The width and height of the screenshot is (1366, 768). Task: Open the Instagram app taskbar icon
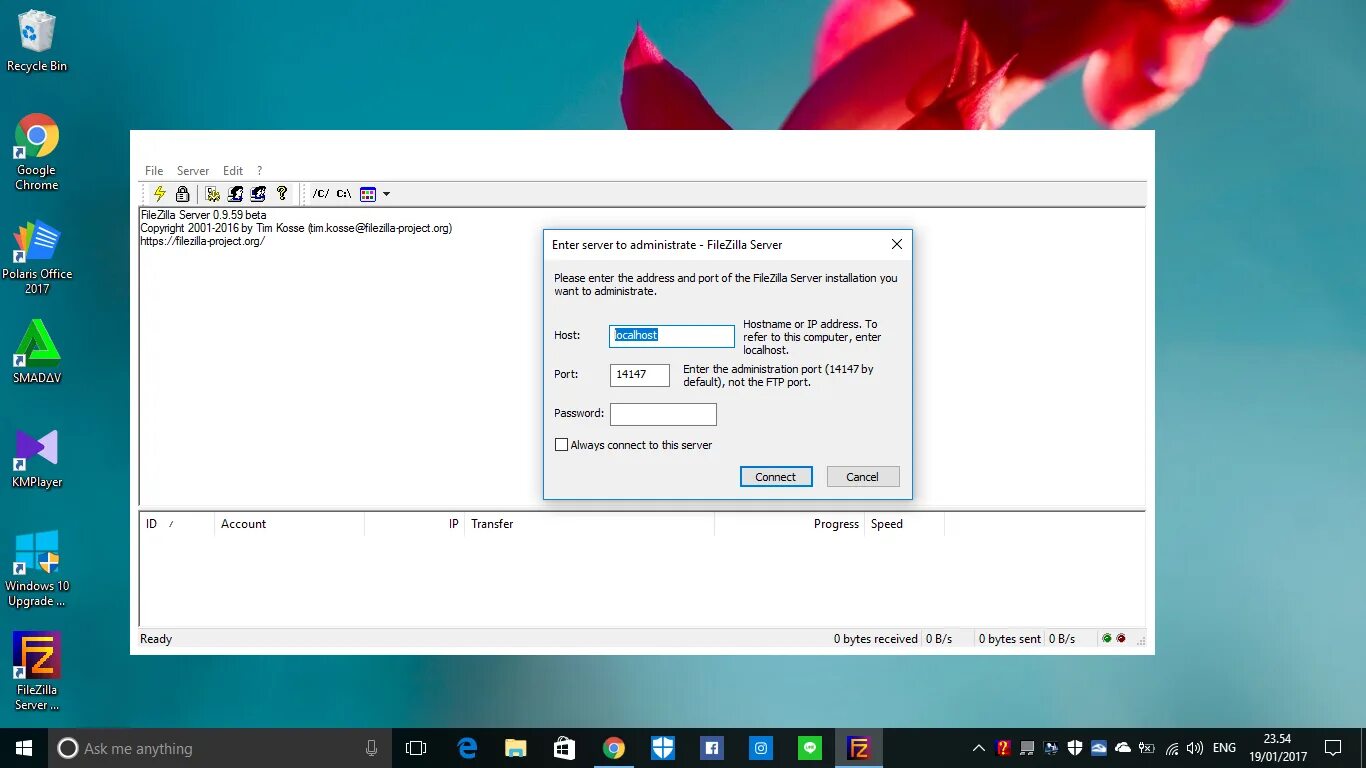[x=761, y=748]
